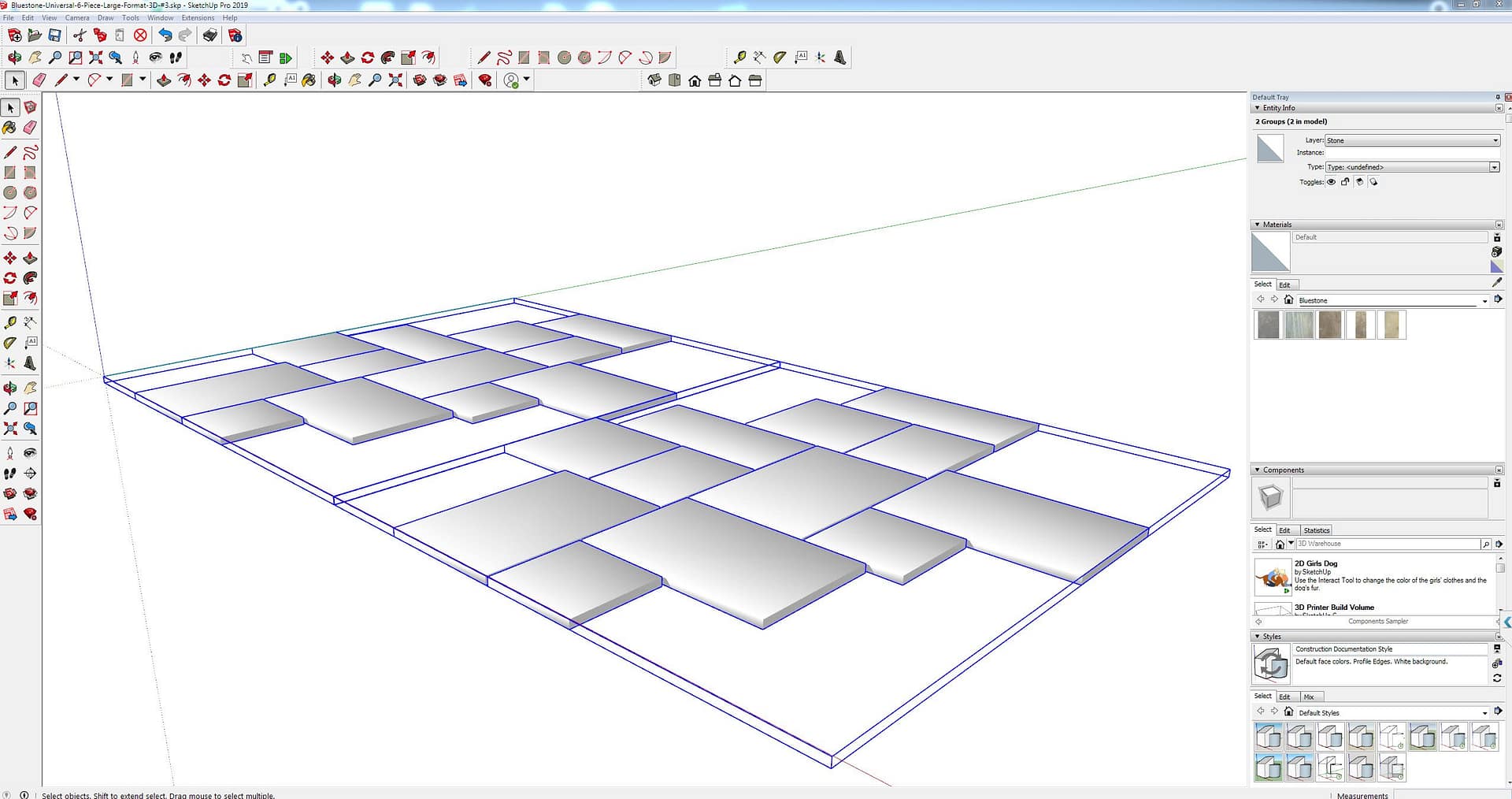
Task: Pick the 3D Text tool in left toolbar
Action: point(30,363)
